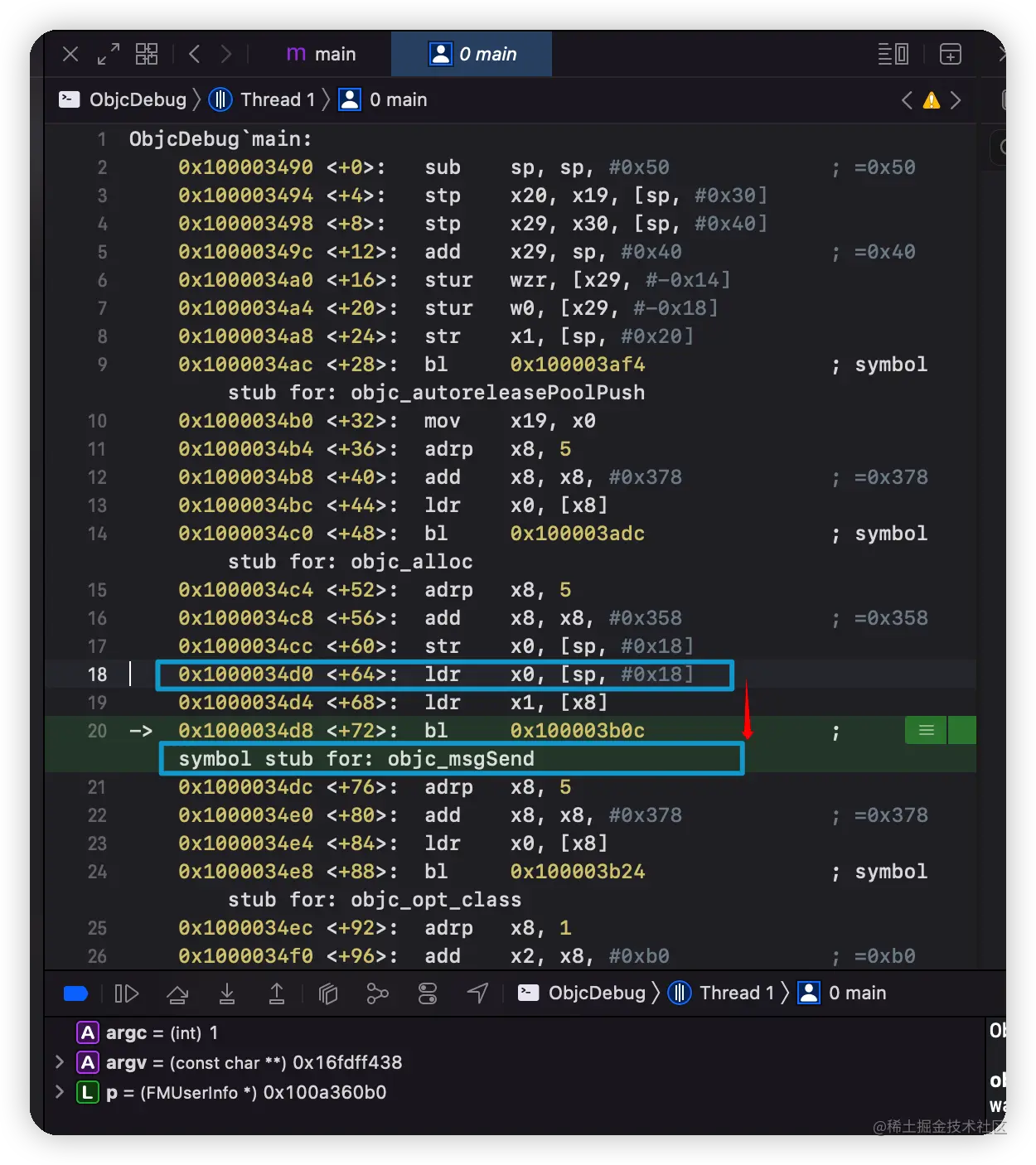Toggle breakpoint activation in debug bar
Viewport: 1036px width, 1165px height.
75,993
